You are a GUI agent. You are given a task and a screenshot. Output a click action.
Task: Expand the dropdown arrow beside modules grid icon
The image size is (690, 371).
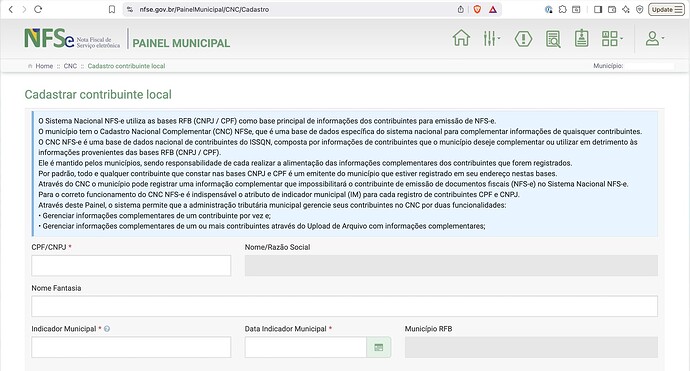pyautogui.click(x=621, y=38)
